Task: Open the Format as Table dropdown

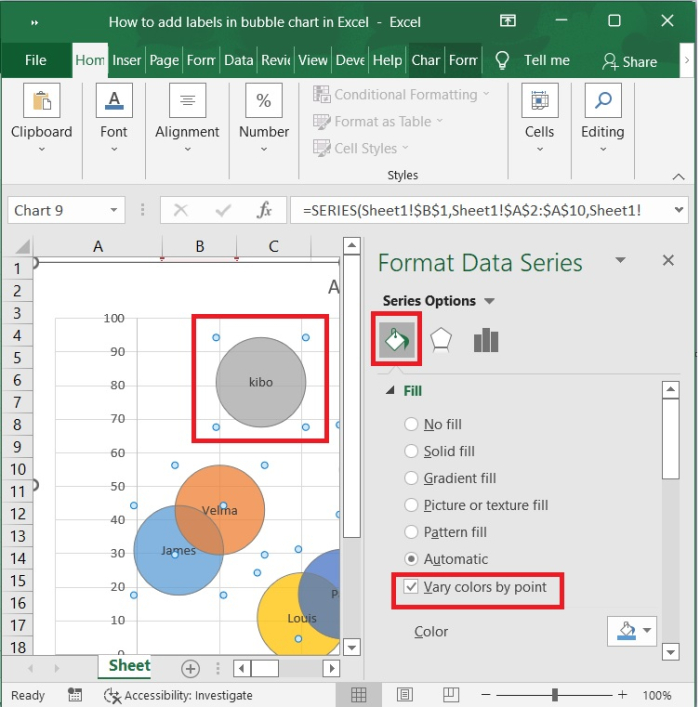Action: (378, 121)
